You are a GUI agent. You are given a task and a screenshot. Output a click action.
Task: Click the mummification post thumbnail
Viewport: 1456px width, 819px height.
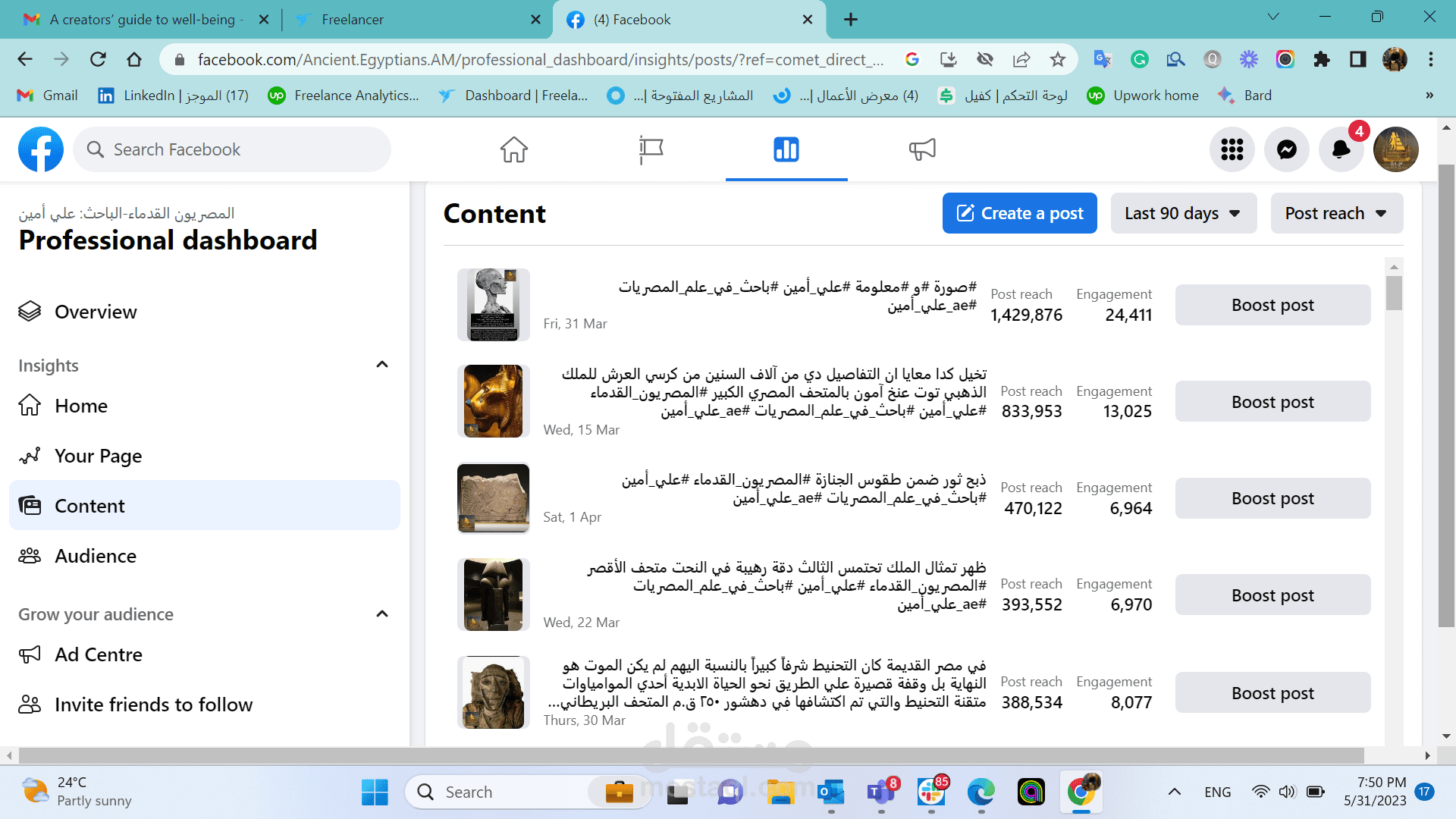pos(493,692)
